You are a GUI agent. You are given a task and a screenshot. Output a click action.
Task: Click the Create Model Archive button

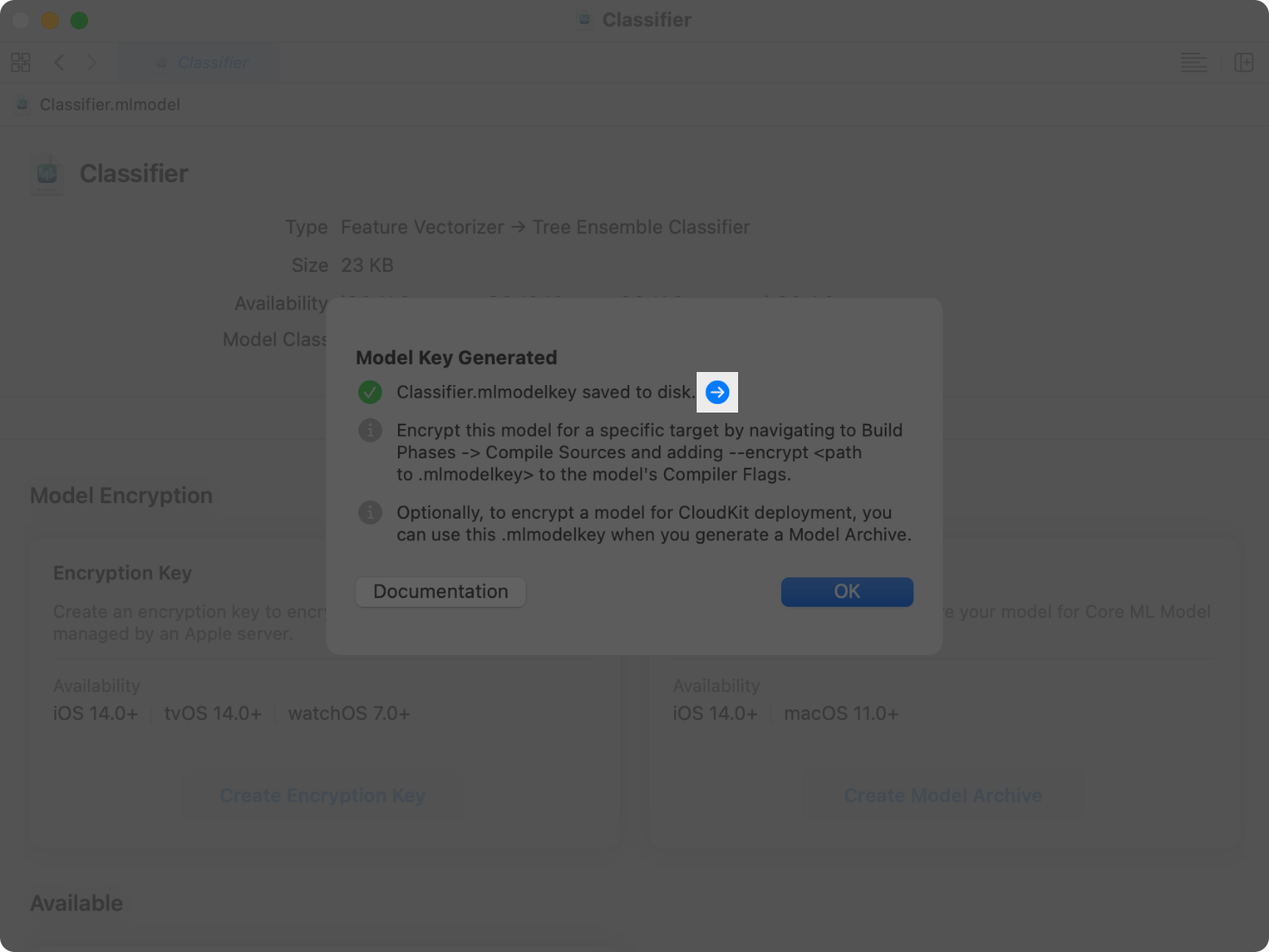(942, 795)
